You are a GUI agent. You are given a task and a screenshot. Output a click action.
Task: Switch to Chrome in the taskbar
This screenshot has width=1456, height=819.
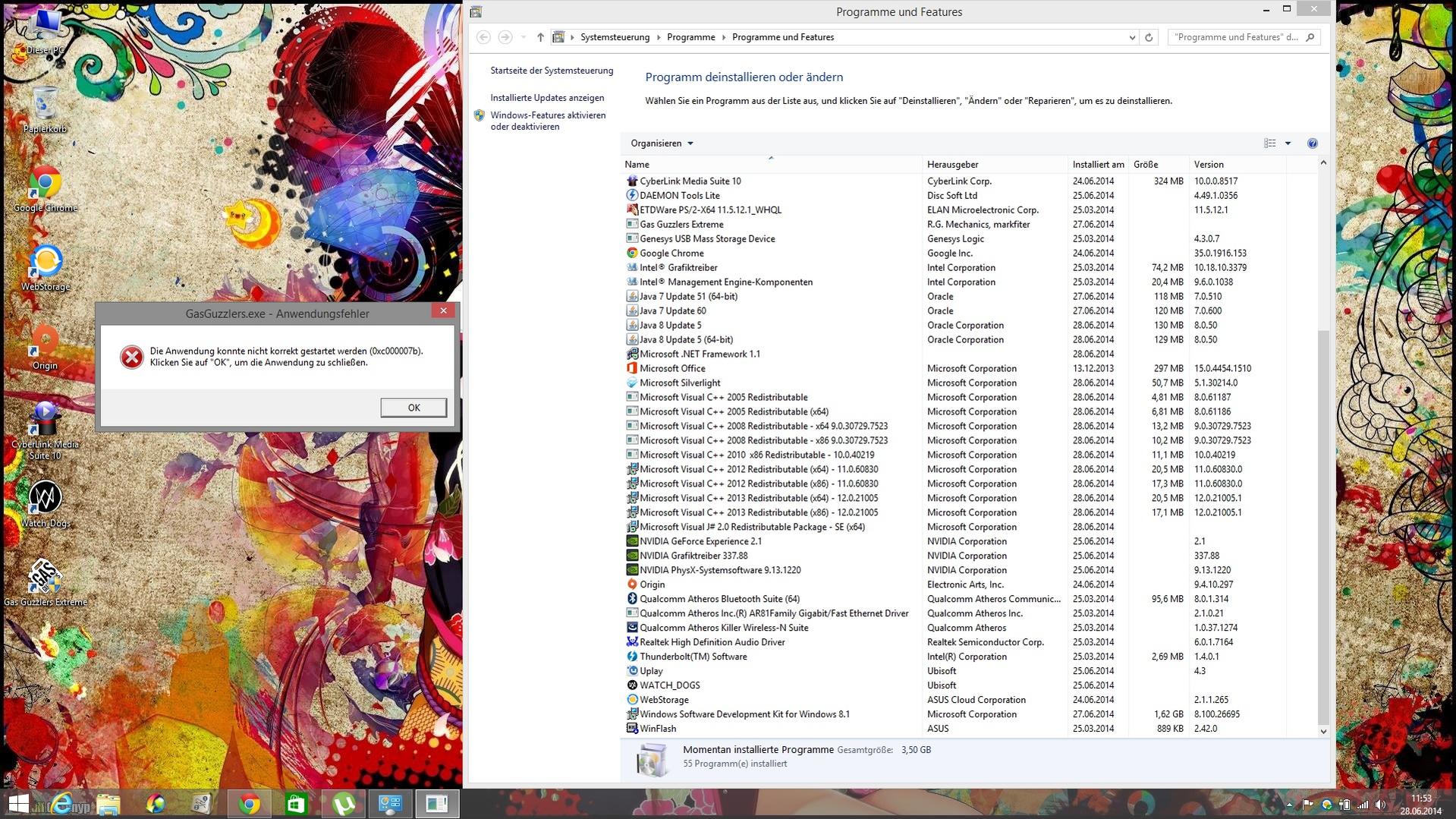249,804
